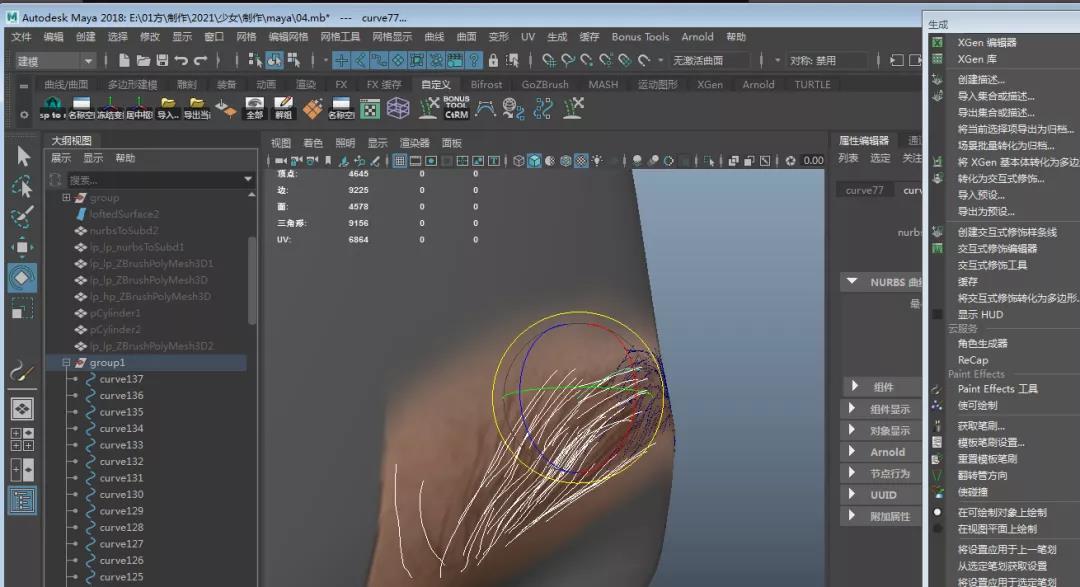Click the Rotate tool in toolbox
The width and height of the screenshot is (1080, 587).
23,277
